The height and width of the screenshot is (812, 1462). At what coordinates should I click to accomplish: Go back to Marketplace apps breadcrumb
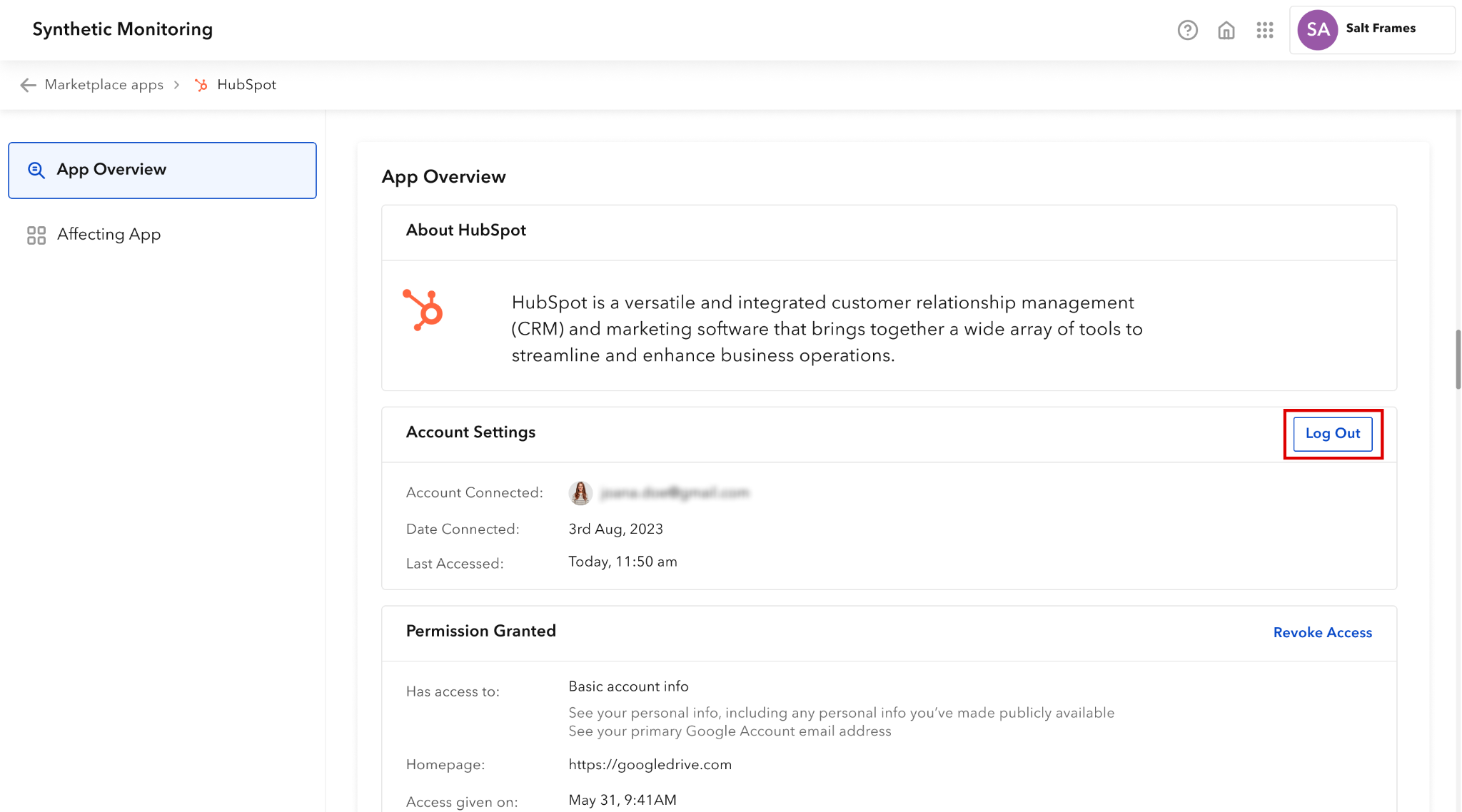(x=104, y=85)
